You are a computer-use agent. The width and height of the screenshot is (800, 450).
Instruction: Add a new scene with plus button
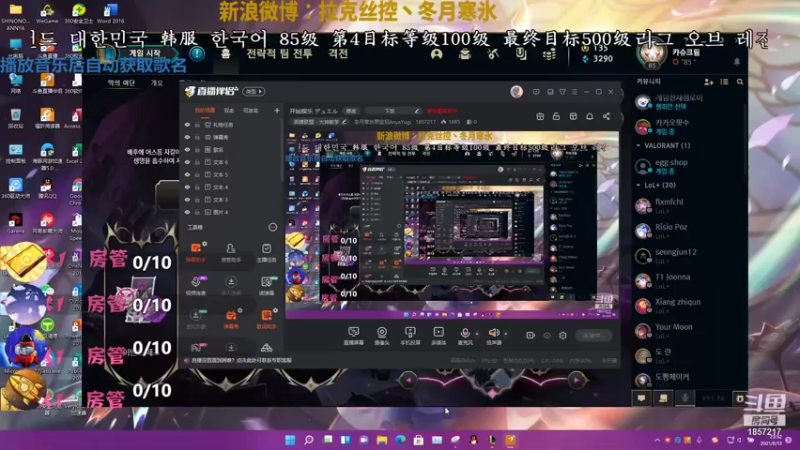pos(277,110)
